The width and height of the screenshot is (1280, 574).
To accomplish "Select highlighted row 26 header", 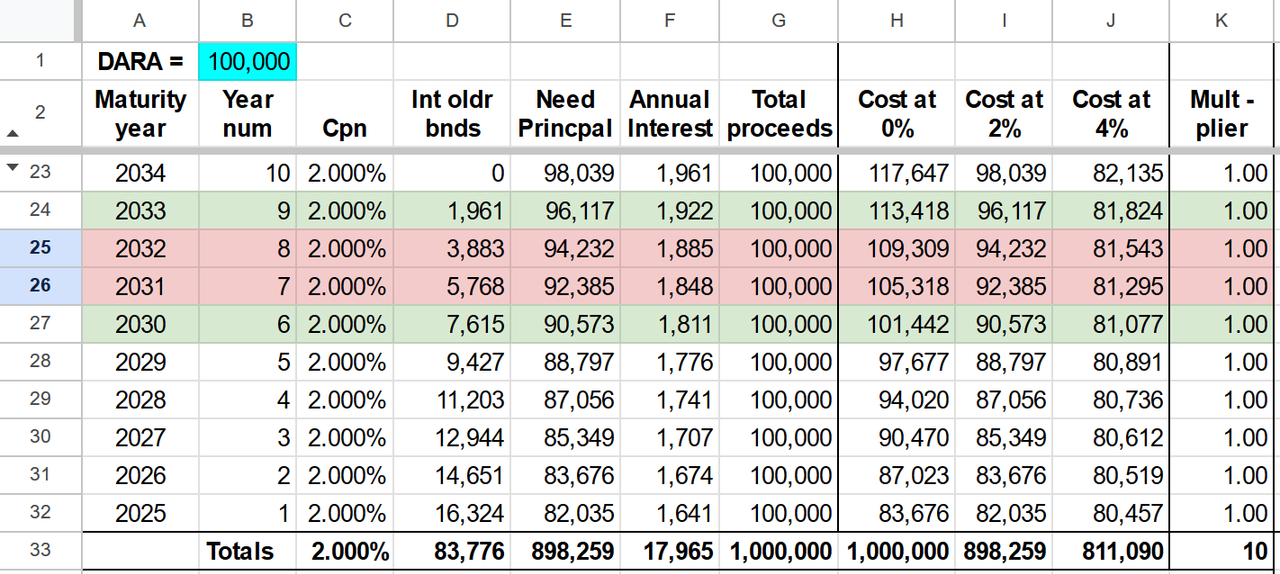I will click(40, 286).
